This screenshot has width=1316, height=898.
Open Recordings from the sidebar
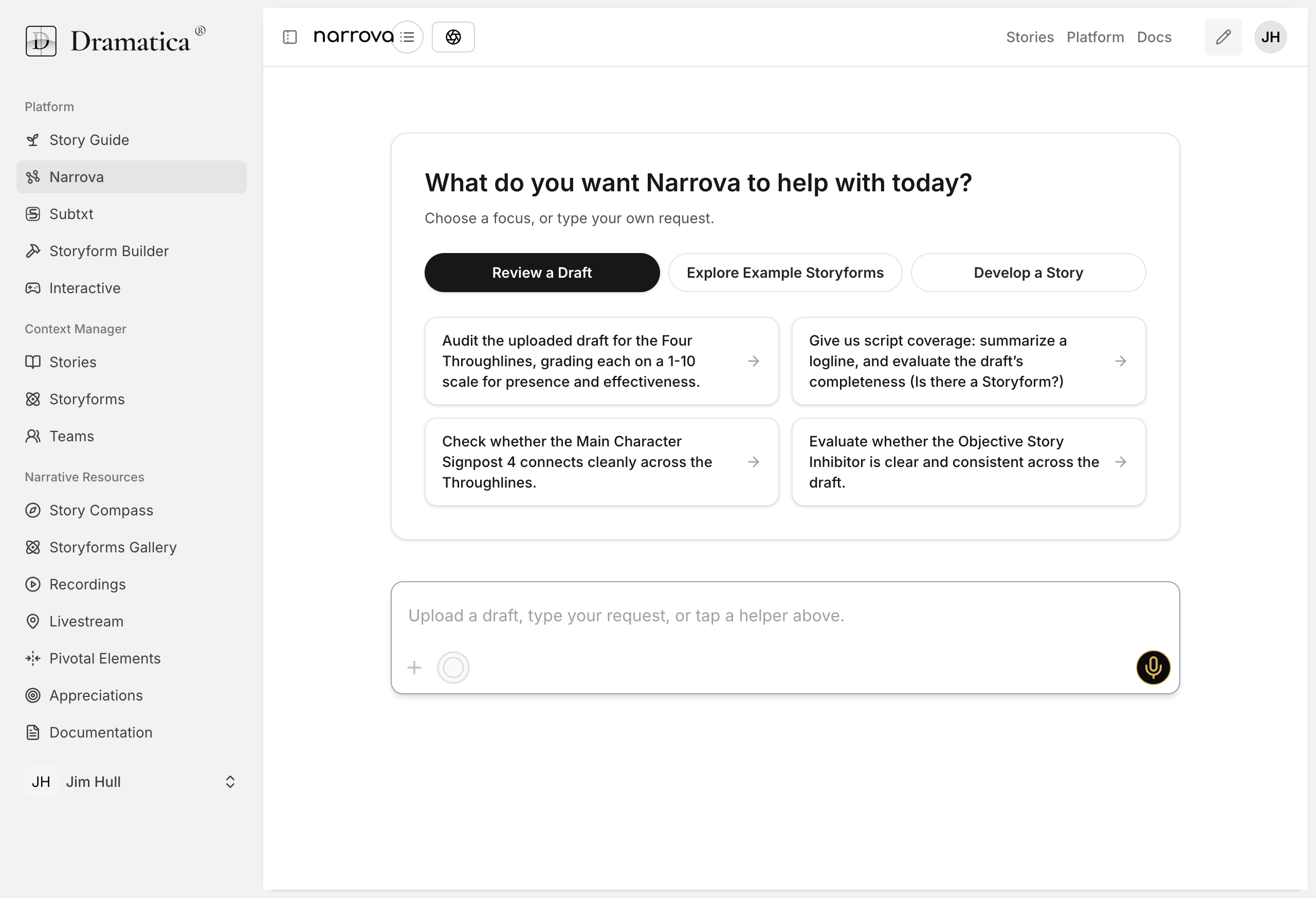pyautogui.click(x=87, y=584)
